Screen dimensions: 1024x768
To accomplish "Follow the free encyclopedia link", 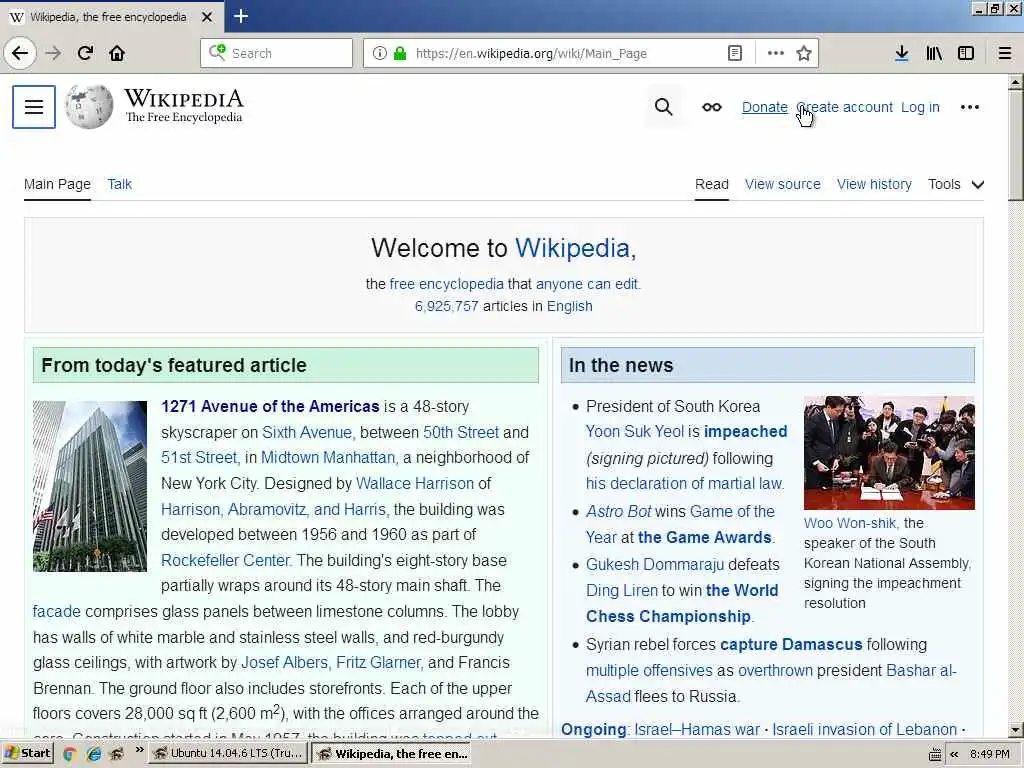I will (447, 284).
